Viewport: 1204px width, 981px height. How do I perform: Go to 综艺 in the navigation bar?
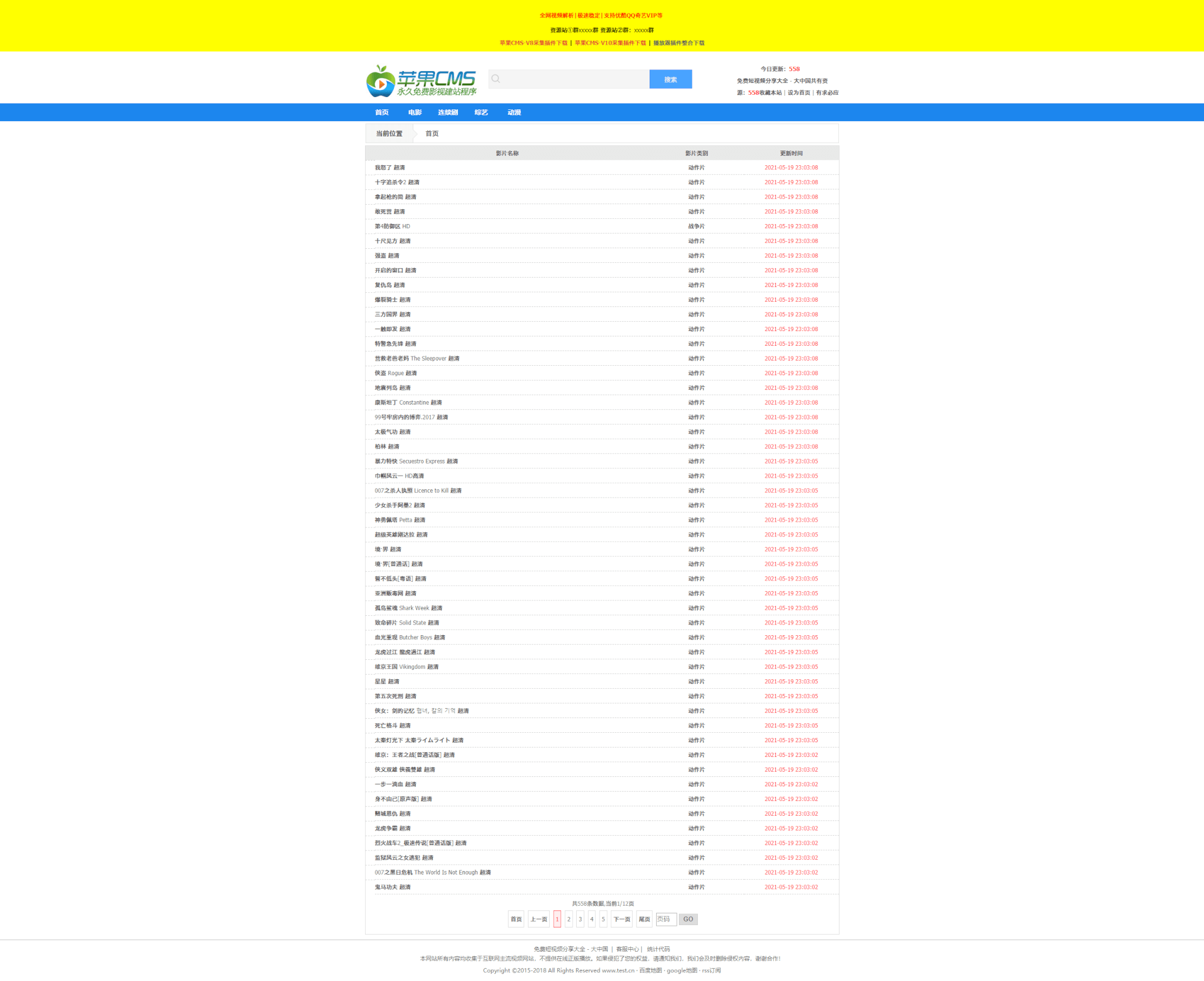coord(481,112)
